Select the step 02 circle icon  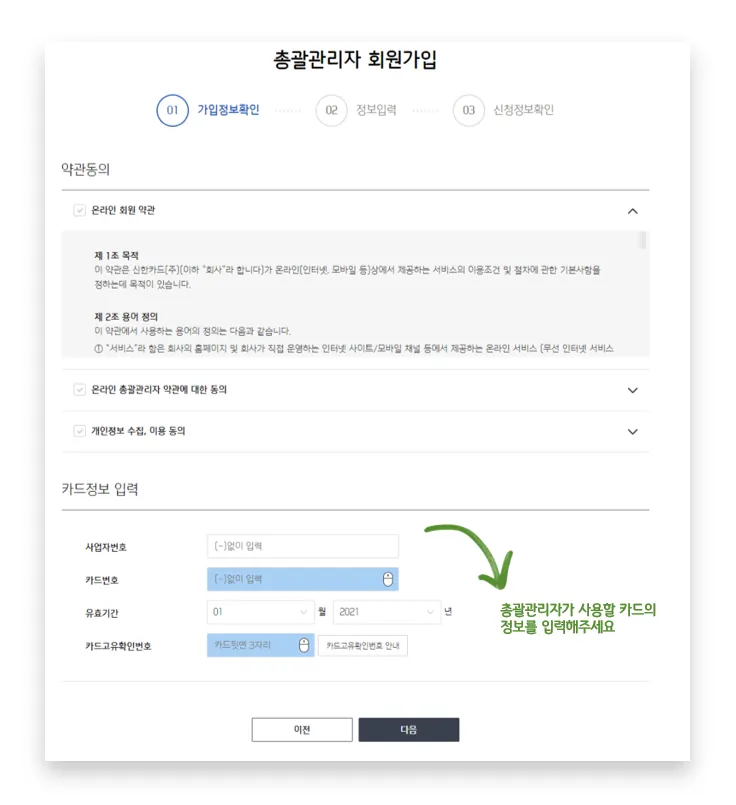[332, 110]
